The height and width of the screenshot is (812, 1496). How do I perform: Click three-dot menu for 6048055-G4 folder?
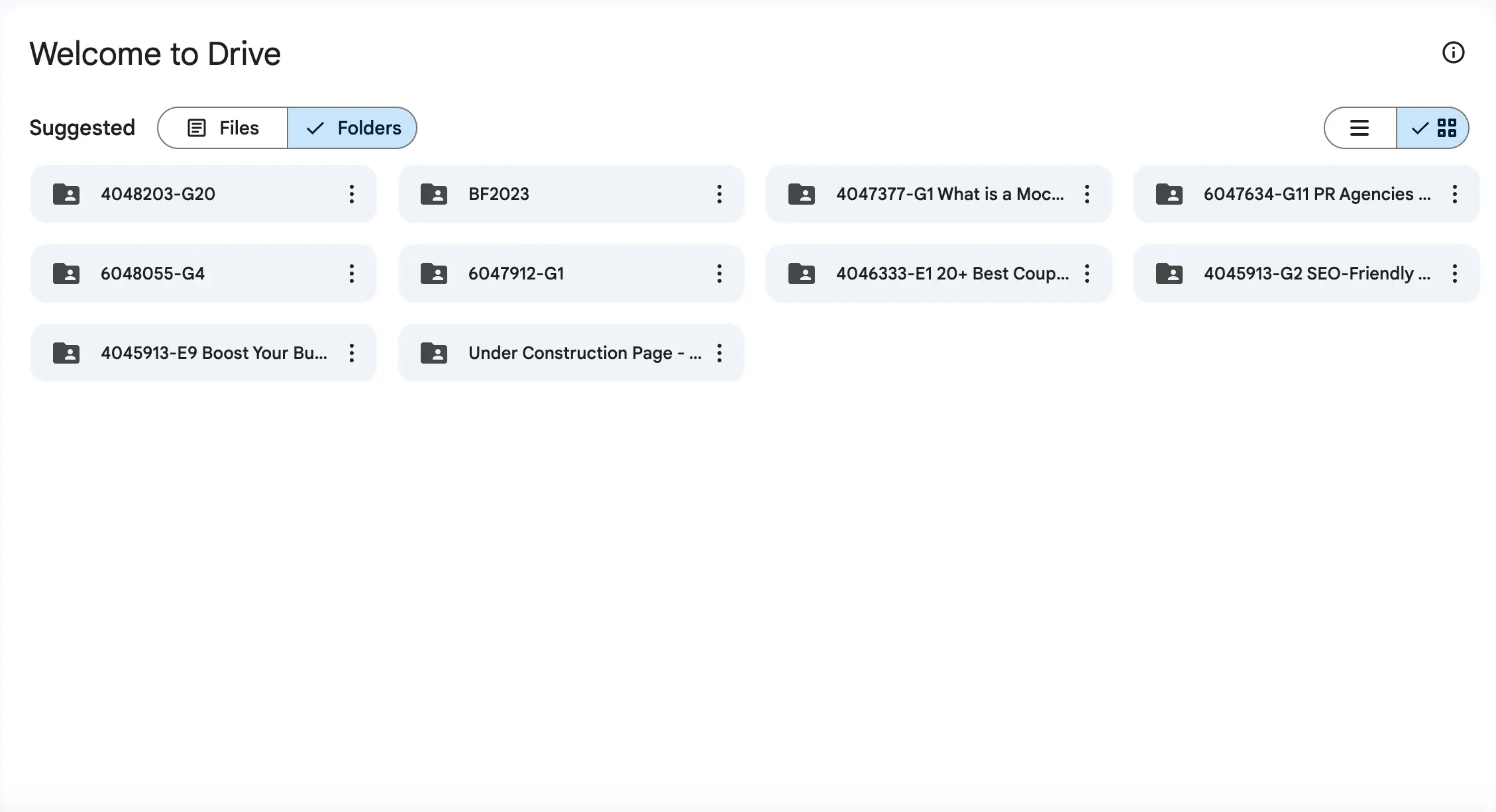(x=351, y=273)
